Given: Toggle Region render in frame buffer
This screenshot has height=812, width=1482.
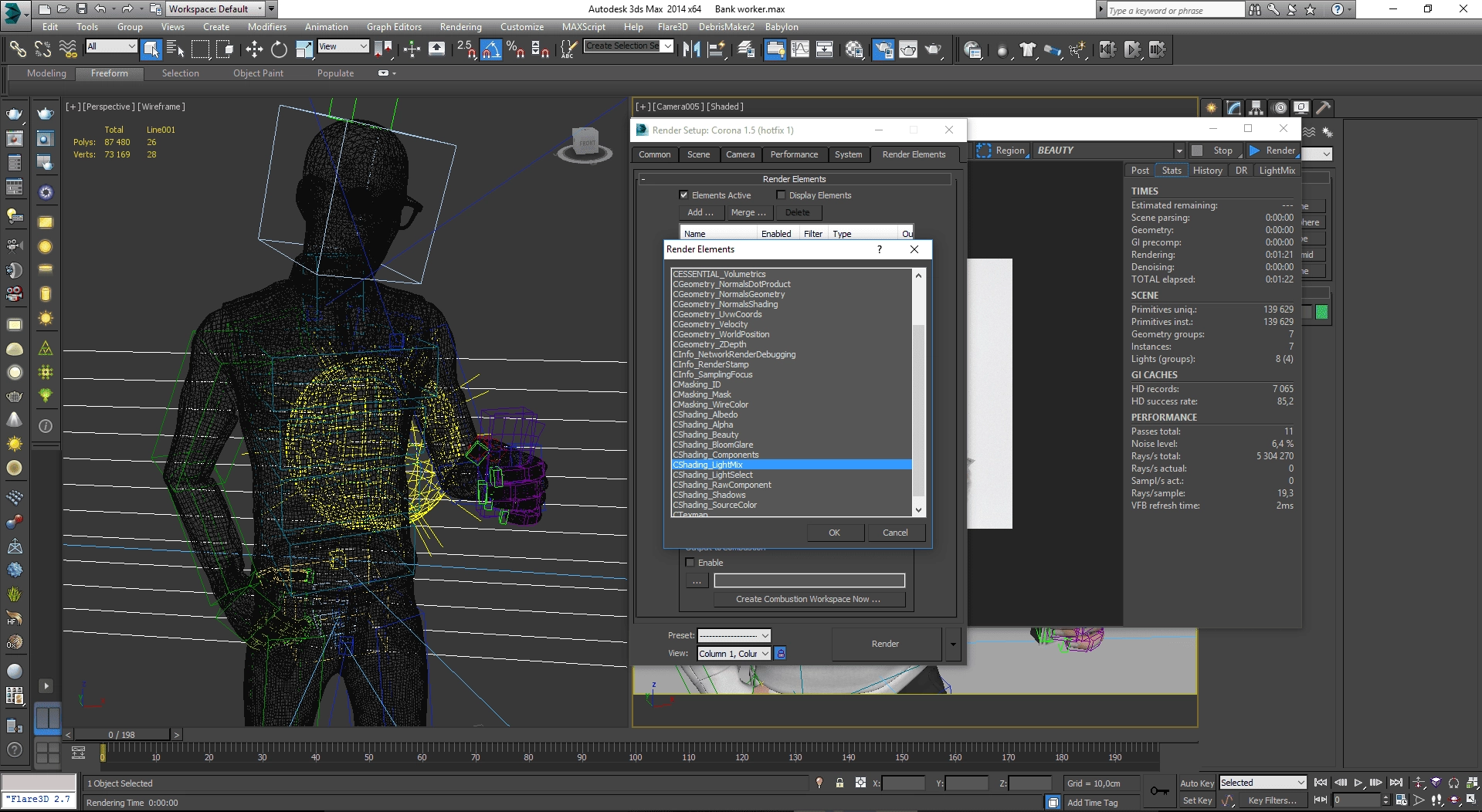Looking at the screenshot, I should [1001, 151].
